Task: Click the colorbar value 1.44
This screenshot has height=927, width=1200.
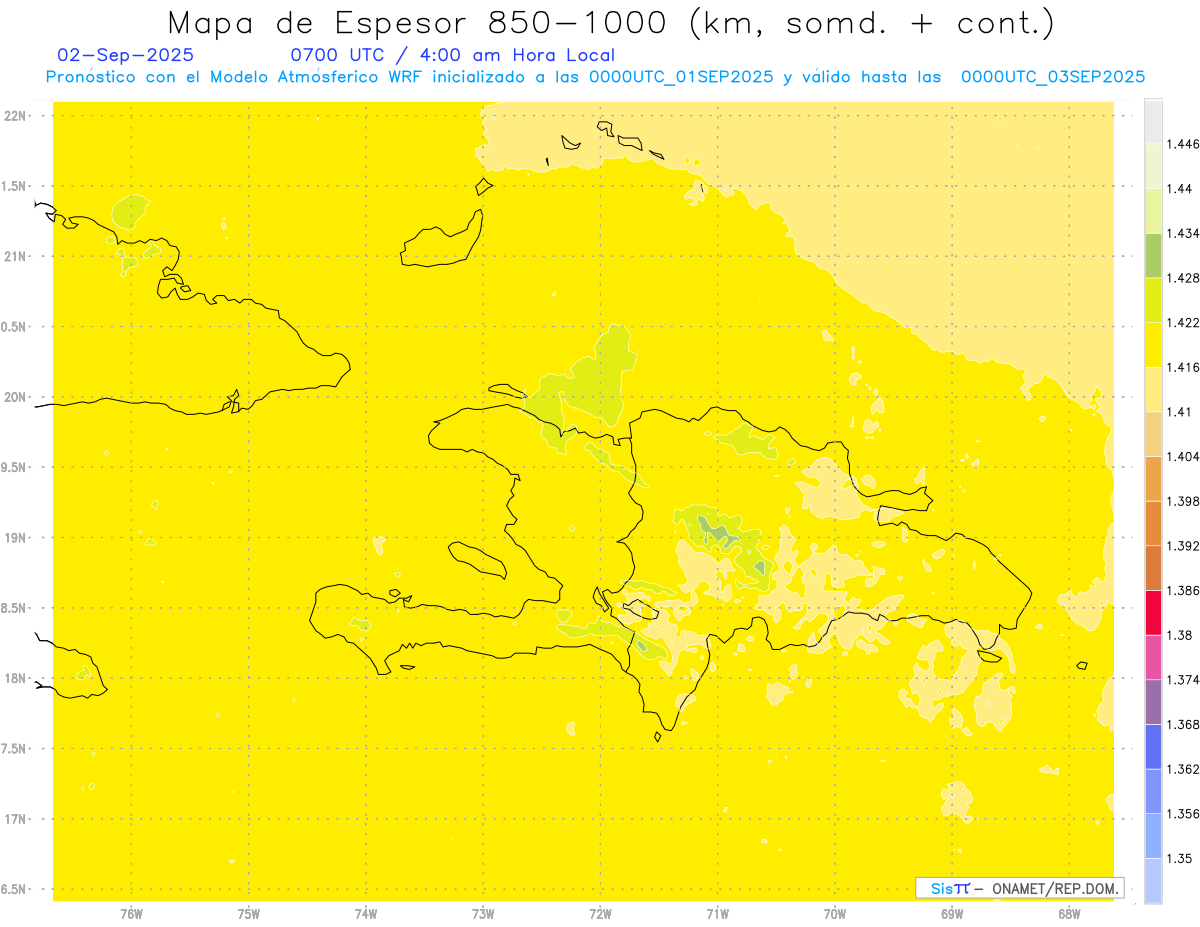Action: point(1177,189)
